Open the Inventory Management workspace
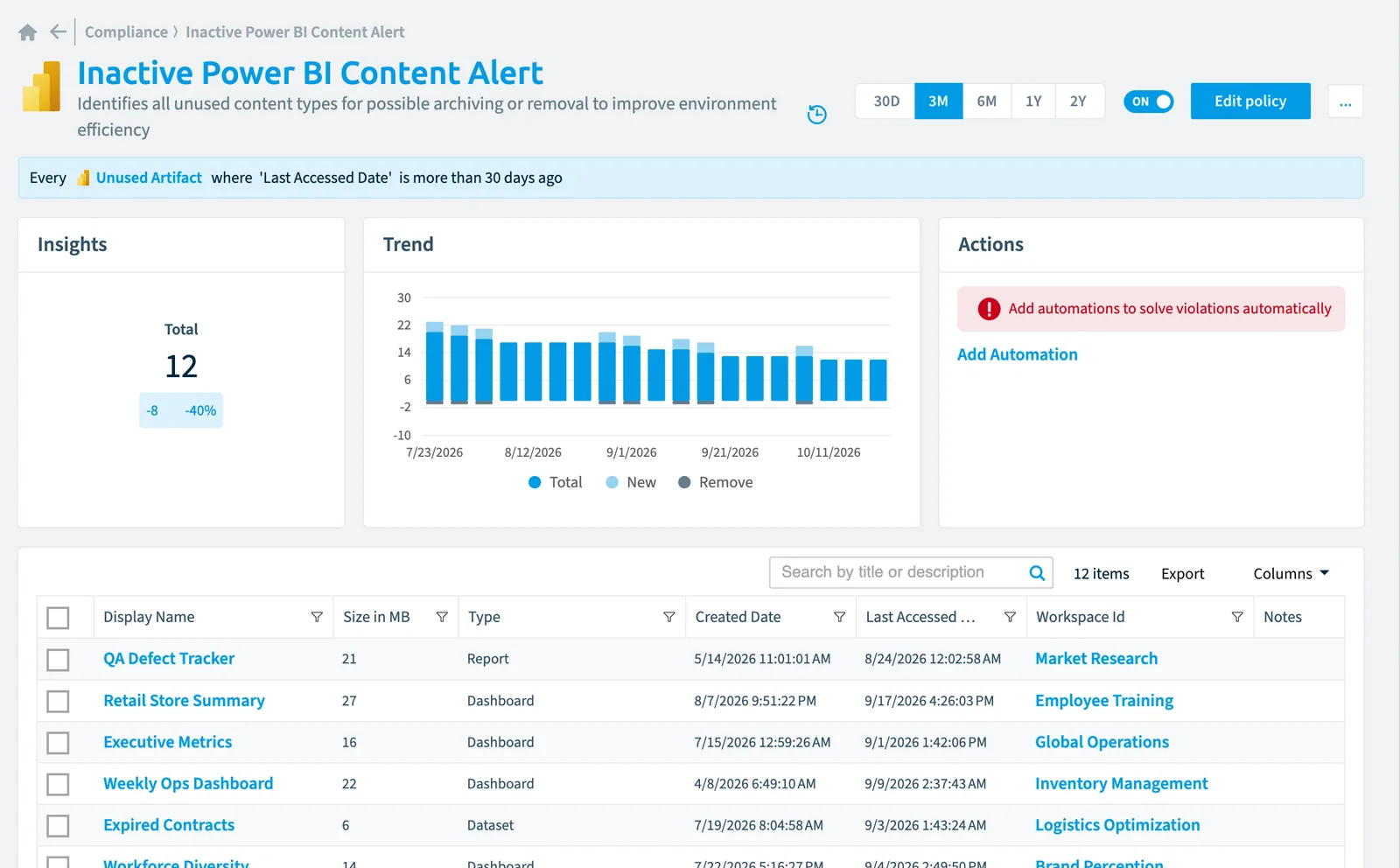 [1122, 784]
